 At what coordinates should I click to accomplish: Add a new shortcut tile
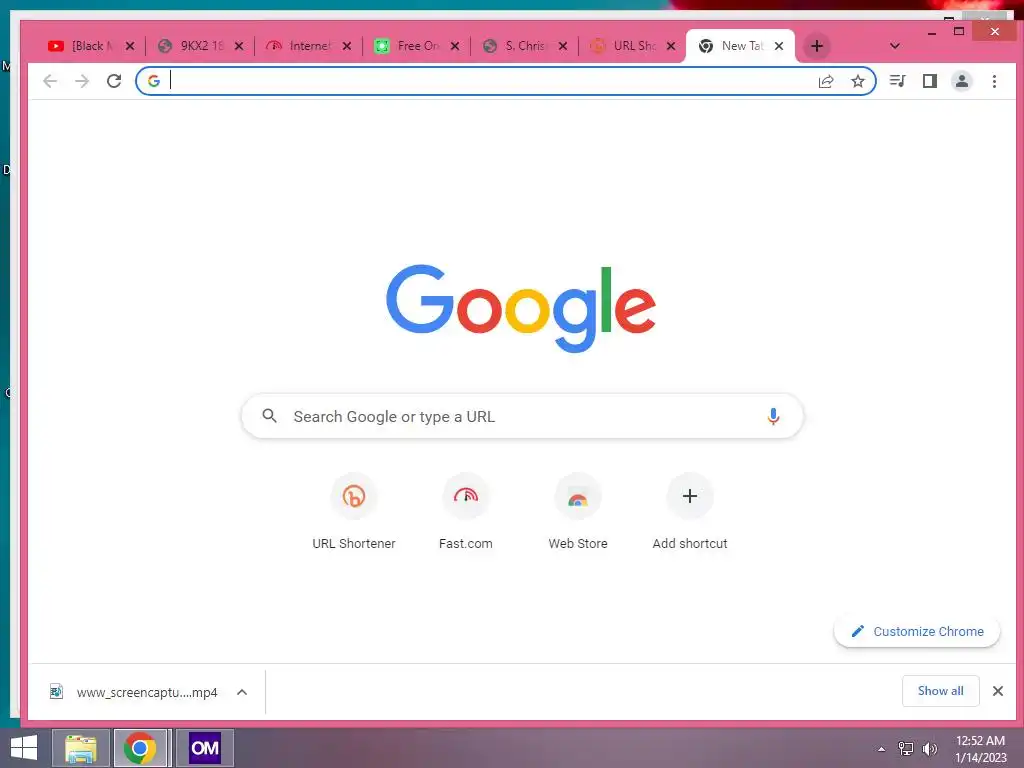tap(690, 512)
